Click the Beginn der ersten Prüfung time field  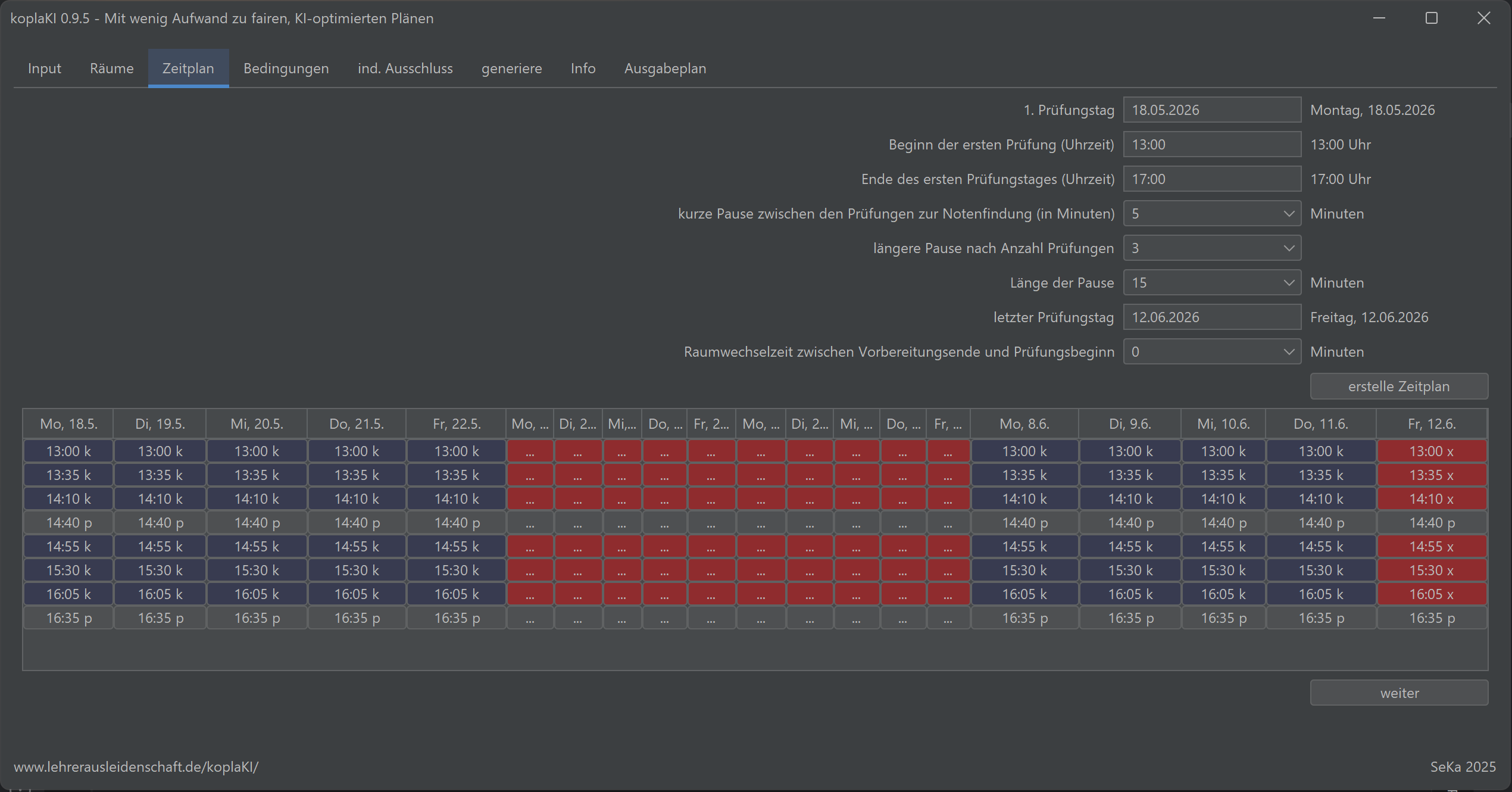[x=1211, y=145]
